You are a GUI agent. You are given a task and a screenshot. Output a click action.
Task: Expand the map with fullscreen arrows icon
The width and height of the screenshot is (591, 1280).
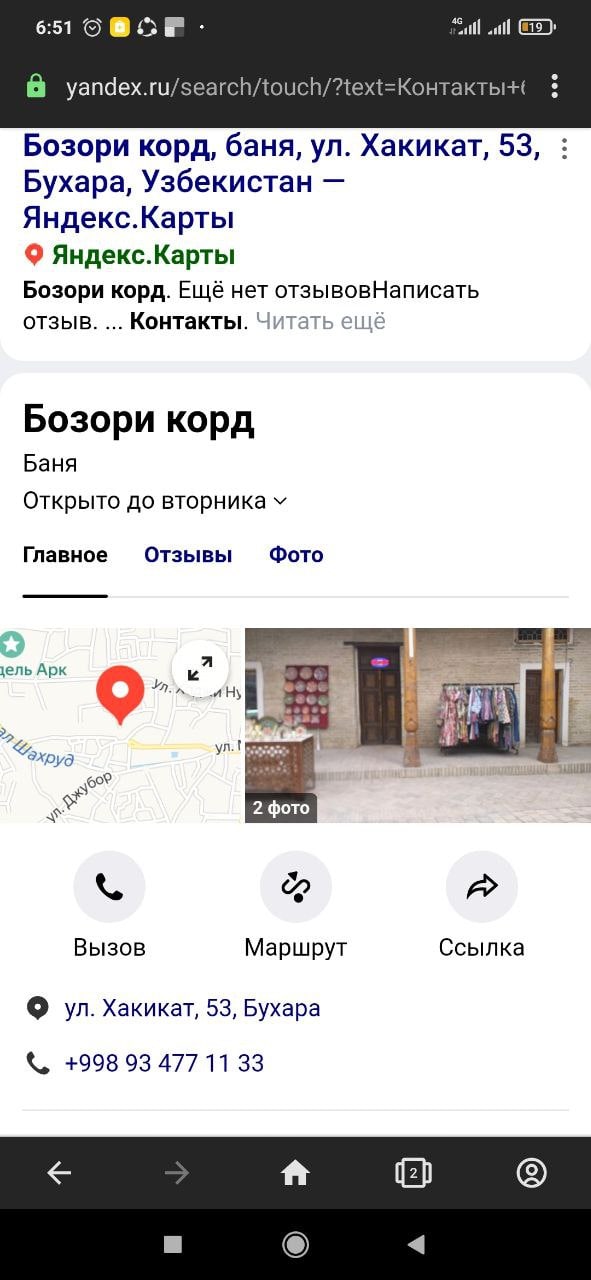pos(200,667)
